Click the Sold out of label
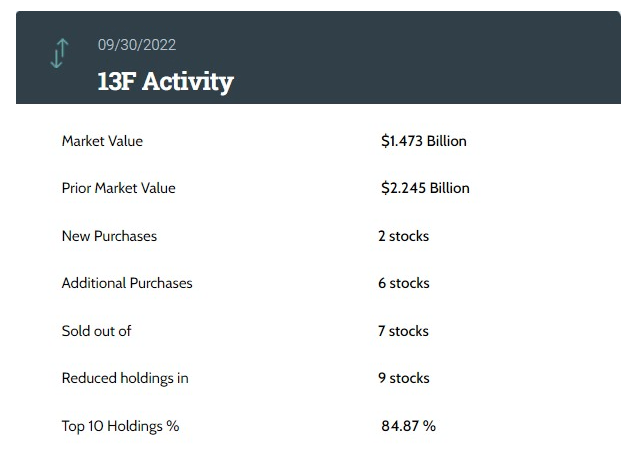This screenshot has width=638, height=463. [96, 331]
